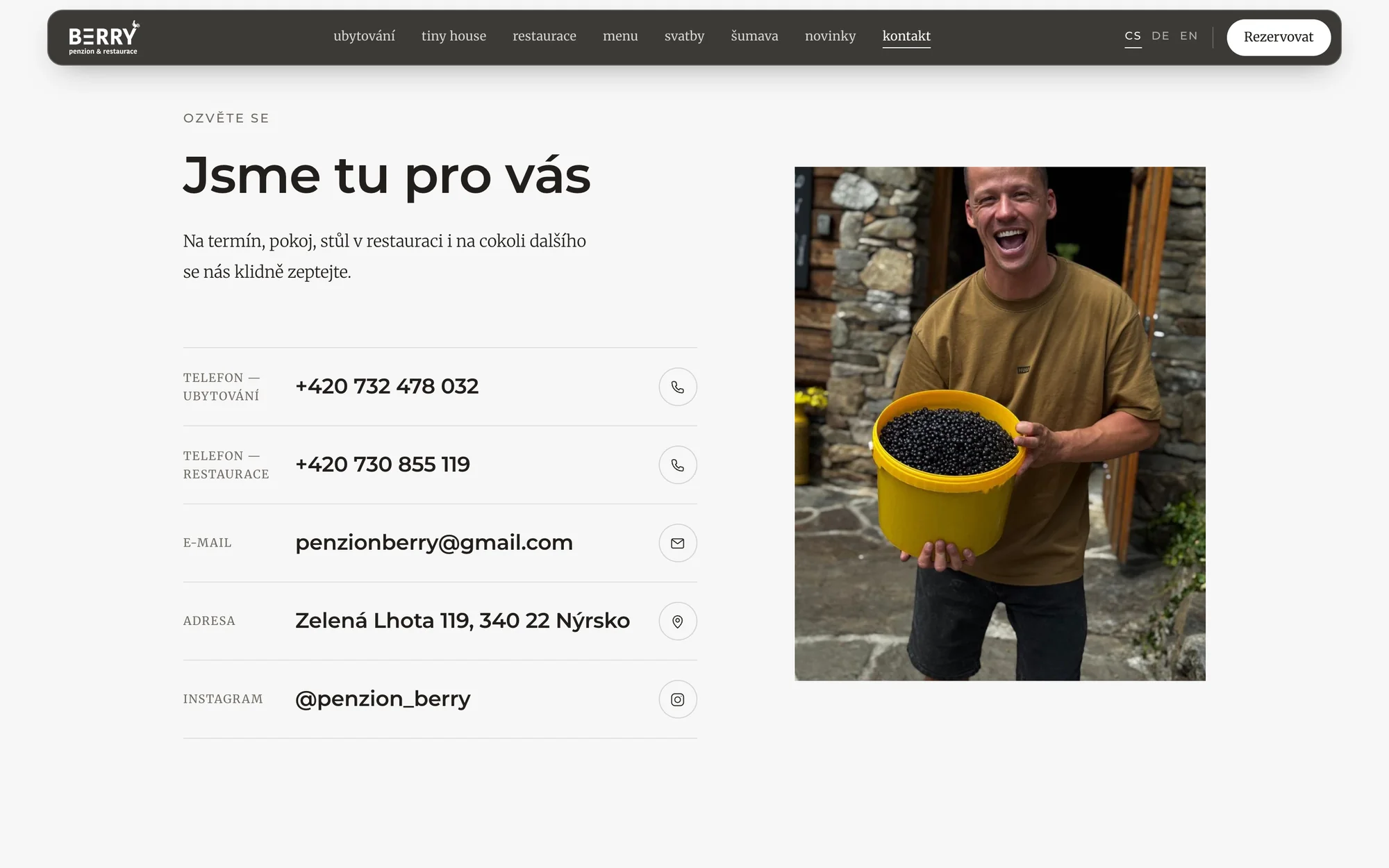Go to the svatby page
The height and width of the screenshot is (868, 1389).
(684, 36)
